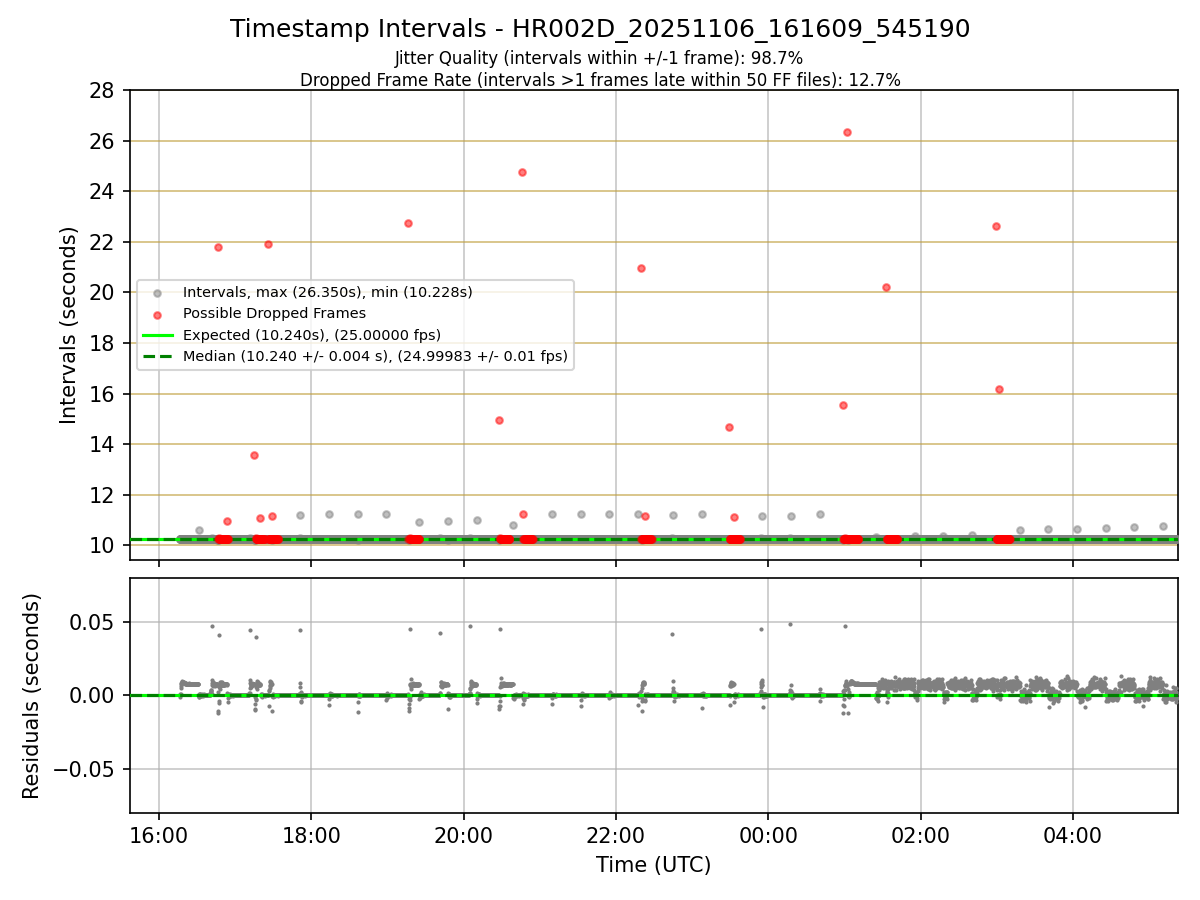Viewport: 1200px width, 900px height.
Task: Click the legend entry 'Intervals, max (26.350s), min (10.228s)'
Action: coord(327,292)
